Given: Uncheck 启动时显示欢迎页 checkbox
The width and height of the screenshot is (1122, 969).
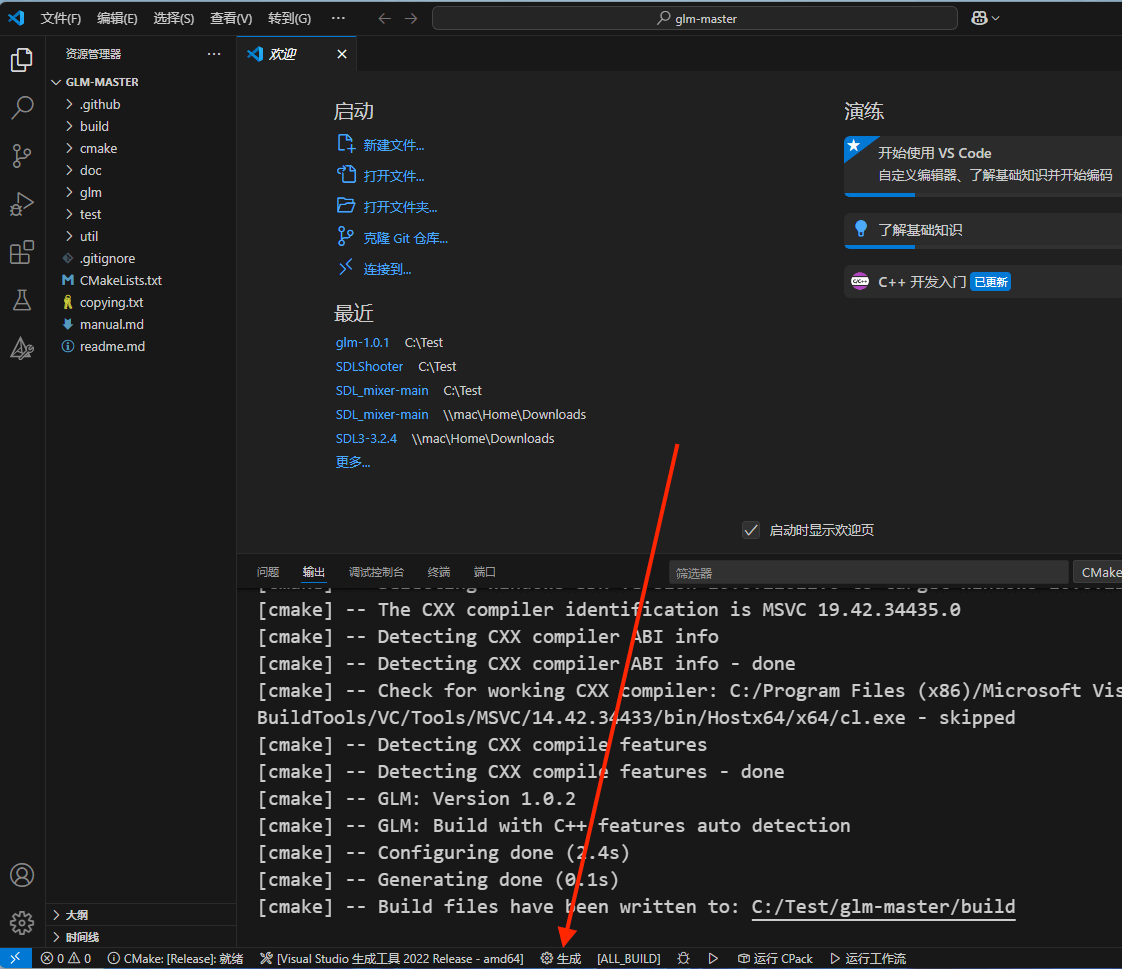Looking at the screenshot, I should [x=751, y=530].
